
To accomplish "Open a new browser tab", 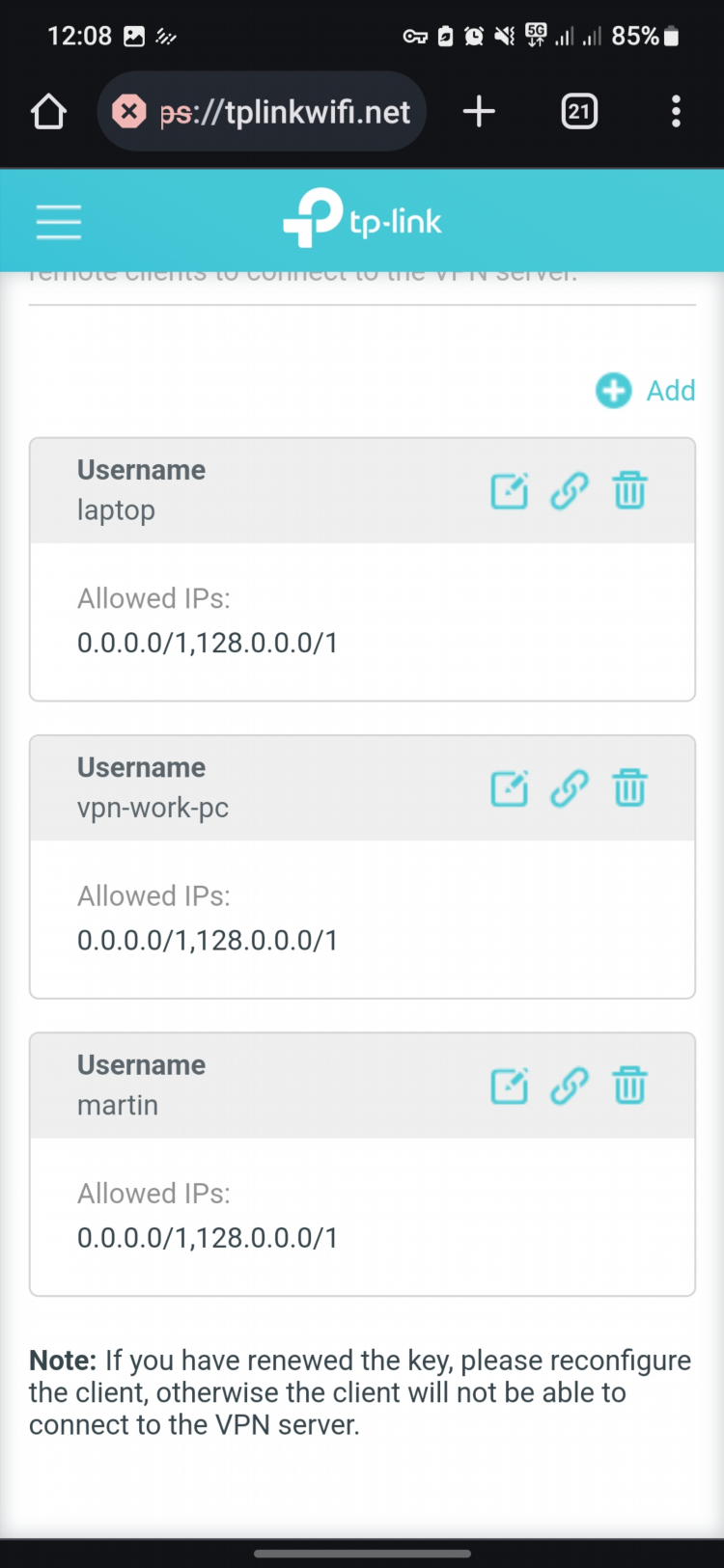I will coord(479,112).
